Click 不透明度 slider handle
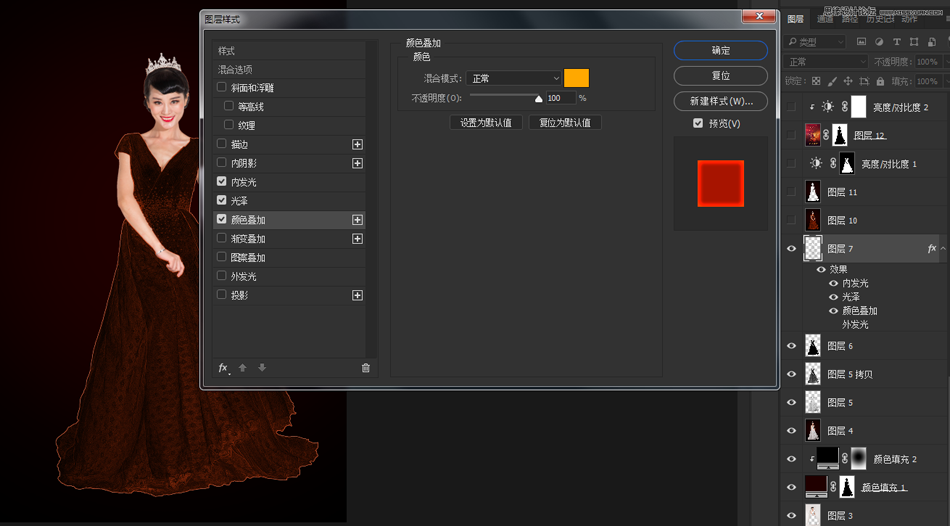The height and width of the screenshot is (526, 950). coord(538,99)
